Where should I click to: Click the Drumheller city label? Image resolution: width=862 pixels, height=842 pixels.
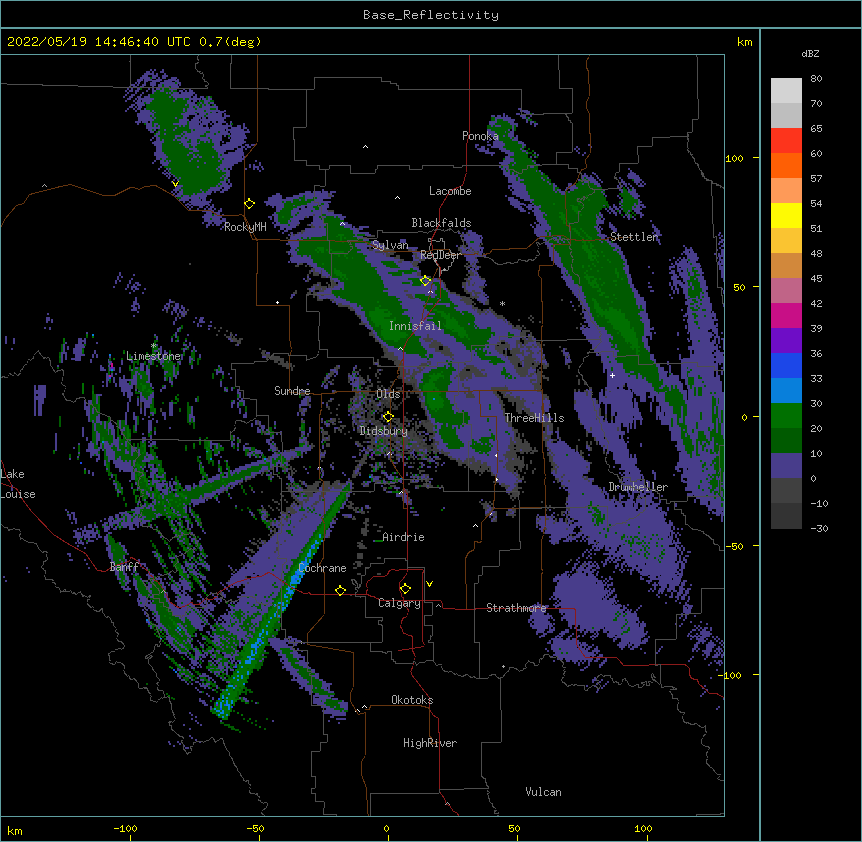coord(638,487)
